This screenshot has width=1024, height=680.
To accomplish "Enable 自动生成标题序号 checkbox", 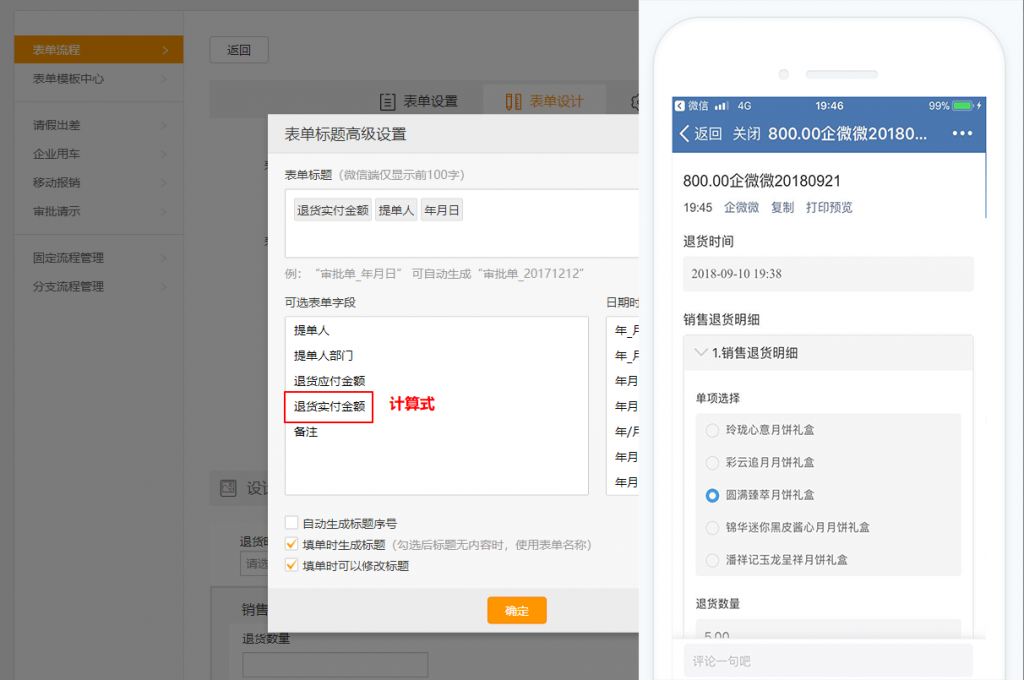I will click(x=292, y=523).
